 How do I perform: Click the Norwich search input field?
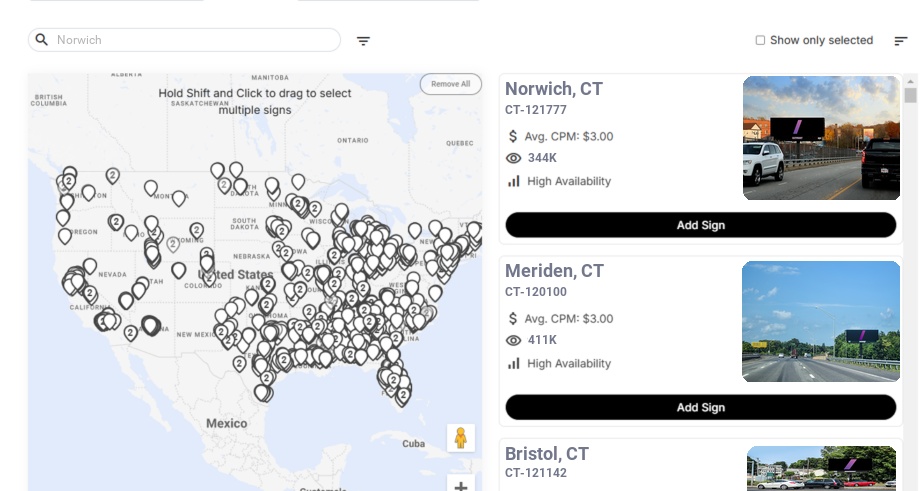(x=195, y=40)
